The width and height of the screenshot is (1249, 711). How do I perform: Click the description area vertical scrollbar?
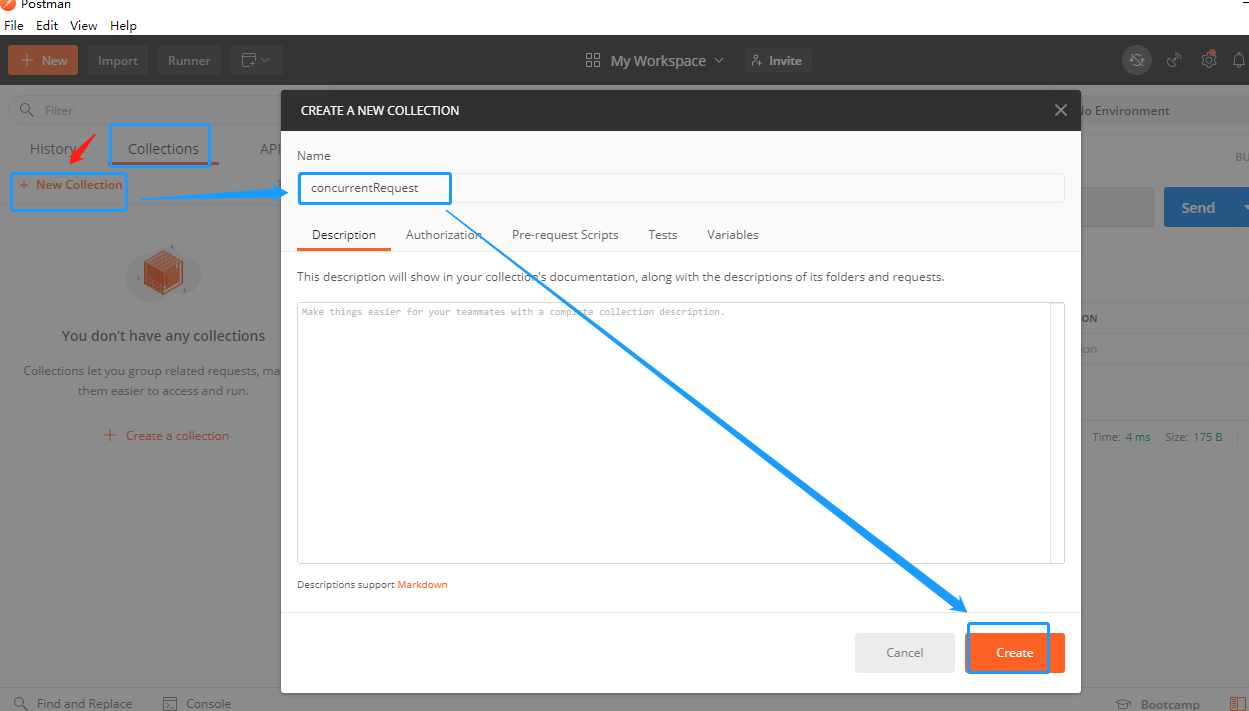click(x=1056, y=433)
